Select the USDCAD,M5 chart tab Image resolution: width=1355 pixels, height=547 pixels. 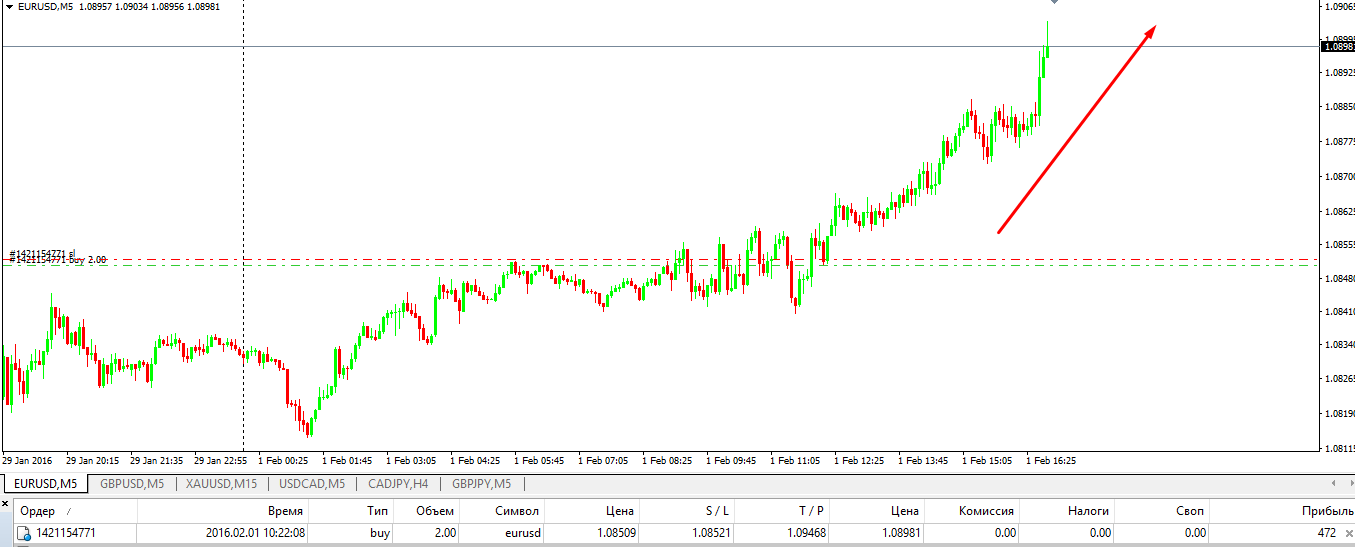pos(312,484)
